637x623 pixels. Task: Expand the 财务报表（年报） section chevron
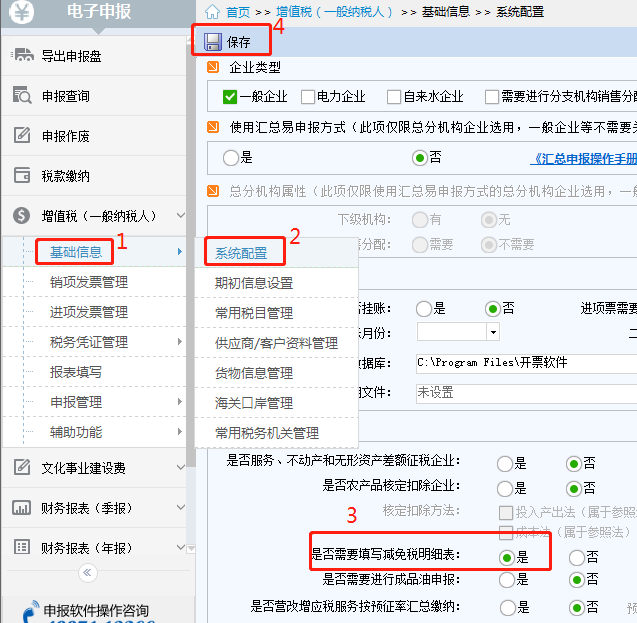click(181, 547)
